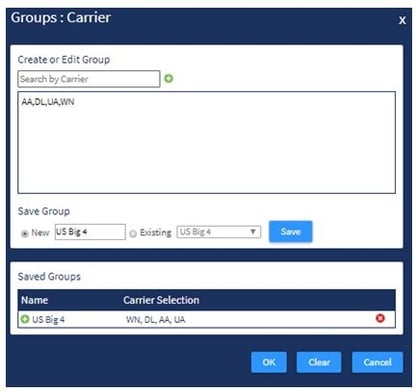Screen dimensions: 416x392
Task: Click the Save Group label
Action: point(44,211)
